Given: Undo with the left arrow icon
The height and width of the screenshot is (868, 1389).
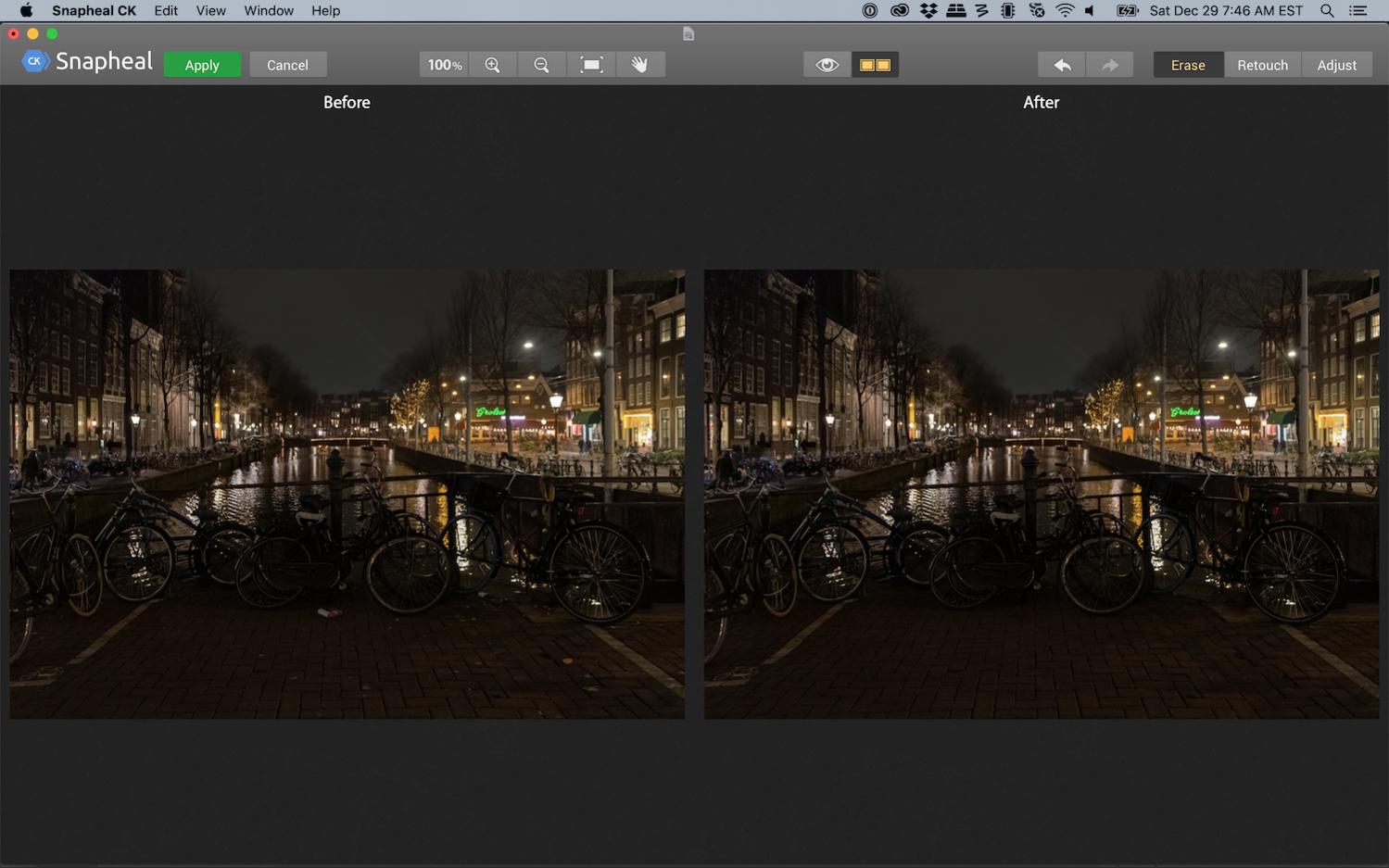Looking at the screenshot, I should (x=1062, y=65).
